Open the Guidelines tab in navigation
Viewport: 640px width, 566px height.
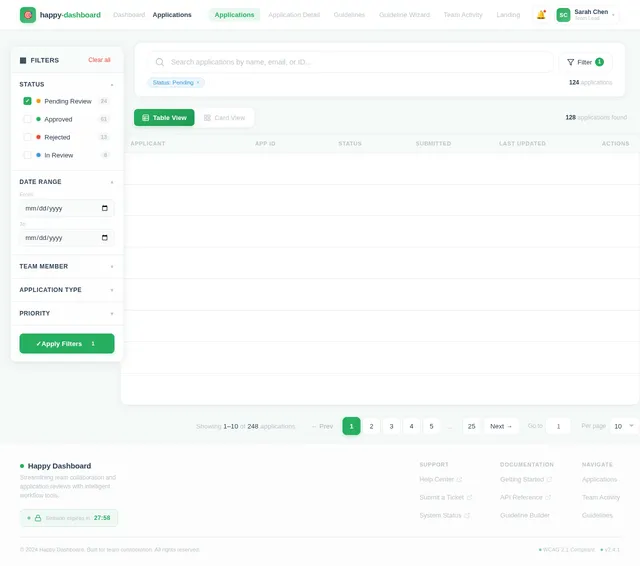(x=349, y=15)
